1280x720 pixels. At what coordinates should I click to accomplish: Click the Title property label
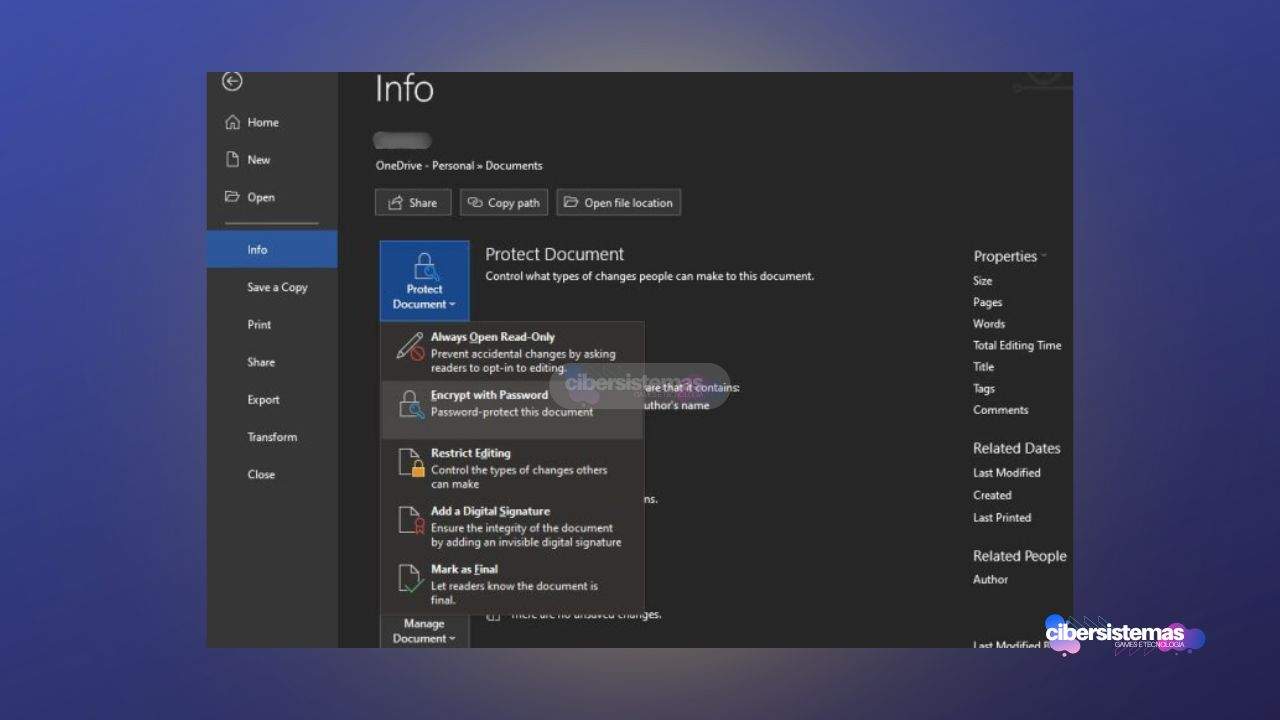pyautogui.click(x=984, y=367)
